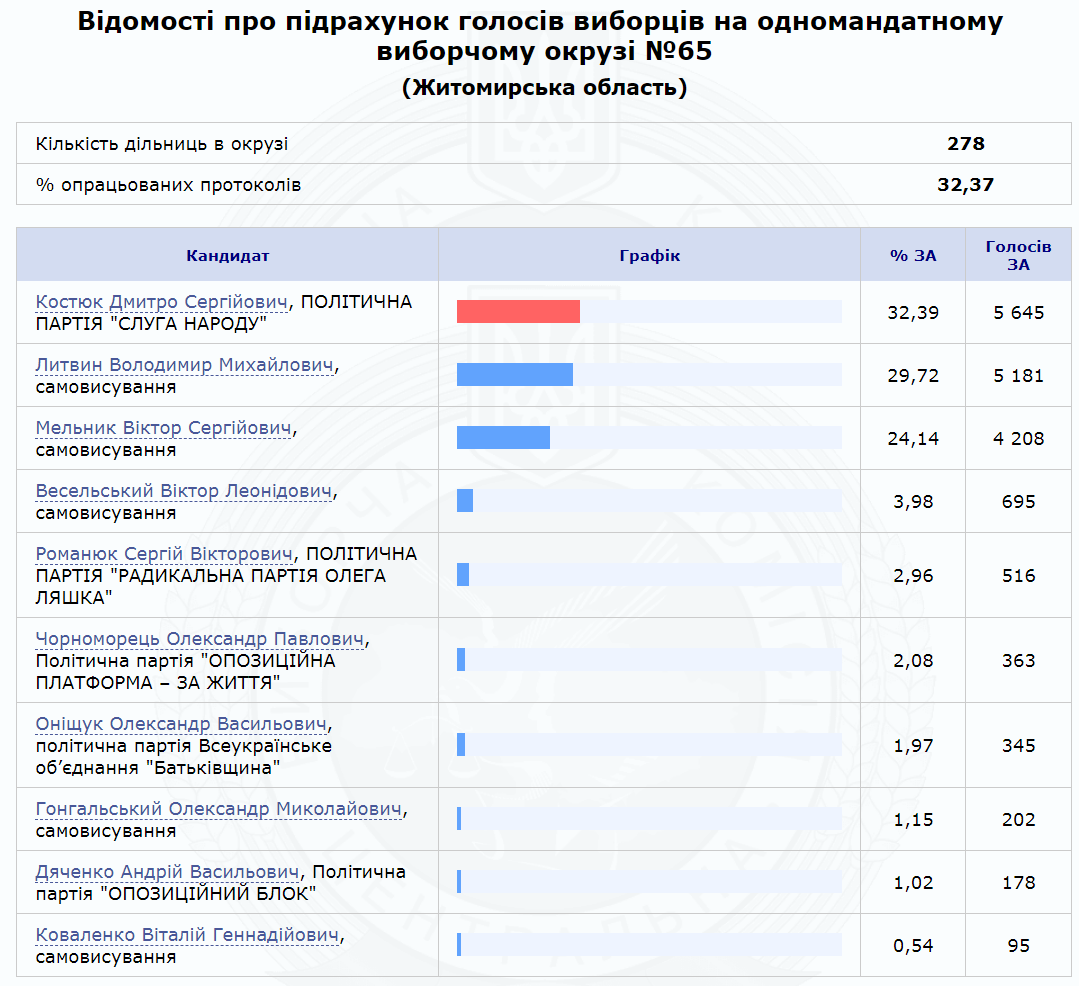
Task: Click the % ЗА column header
Action: point(912,255)
